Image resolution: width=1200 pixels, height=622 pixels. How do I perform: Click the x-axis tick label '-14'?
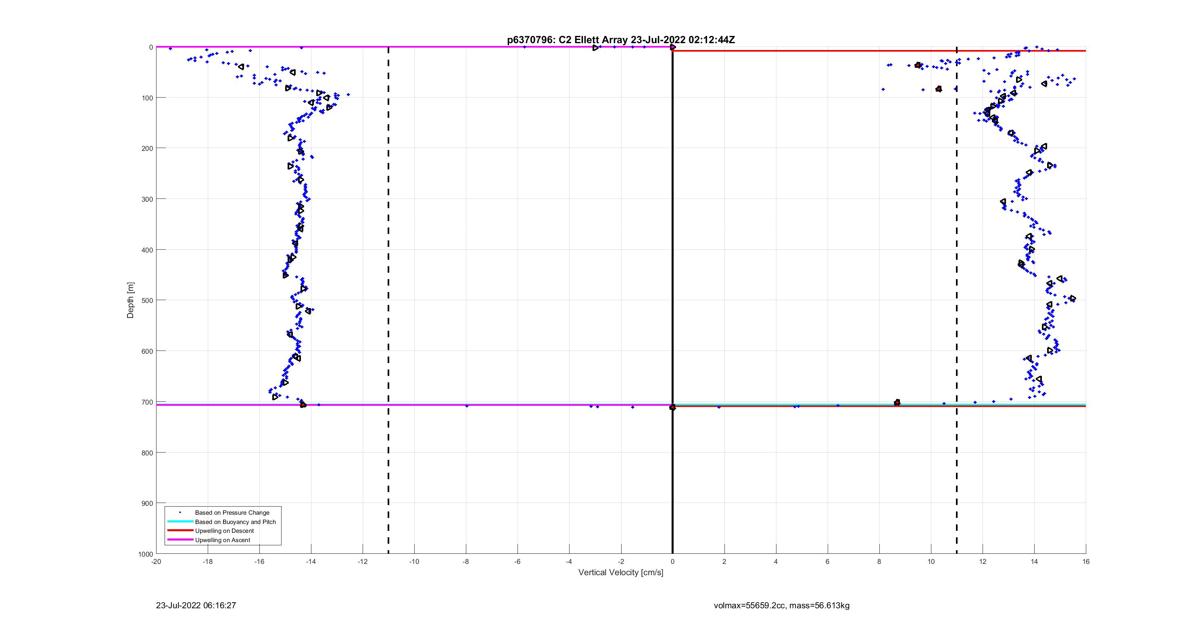311,562
